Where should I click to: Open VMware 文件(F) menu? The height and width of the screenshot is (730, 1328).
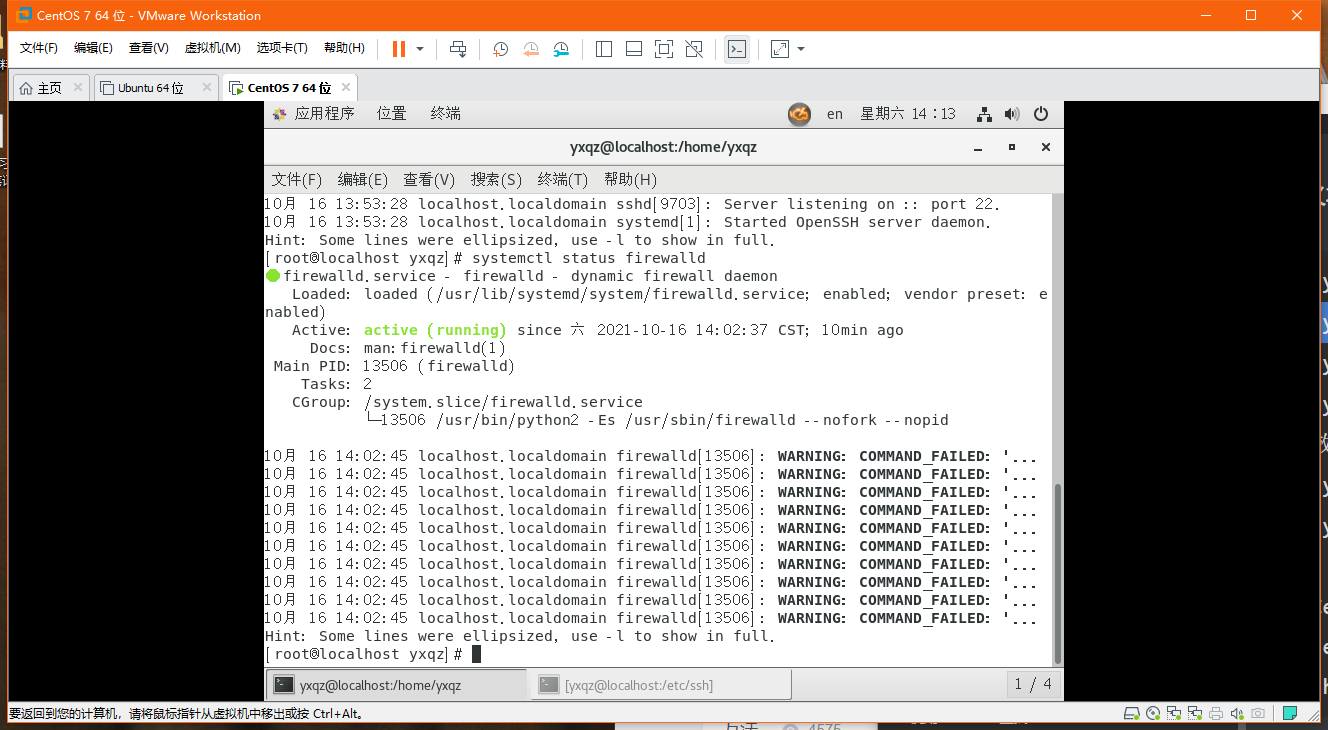point(39,48)
